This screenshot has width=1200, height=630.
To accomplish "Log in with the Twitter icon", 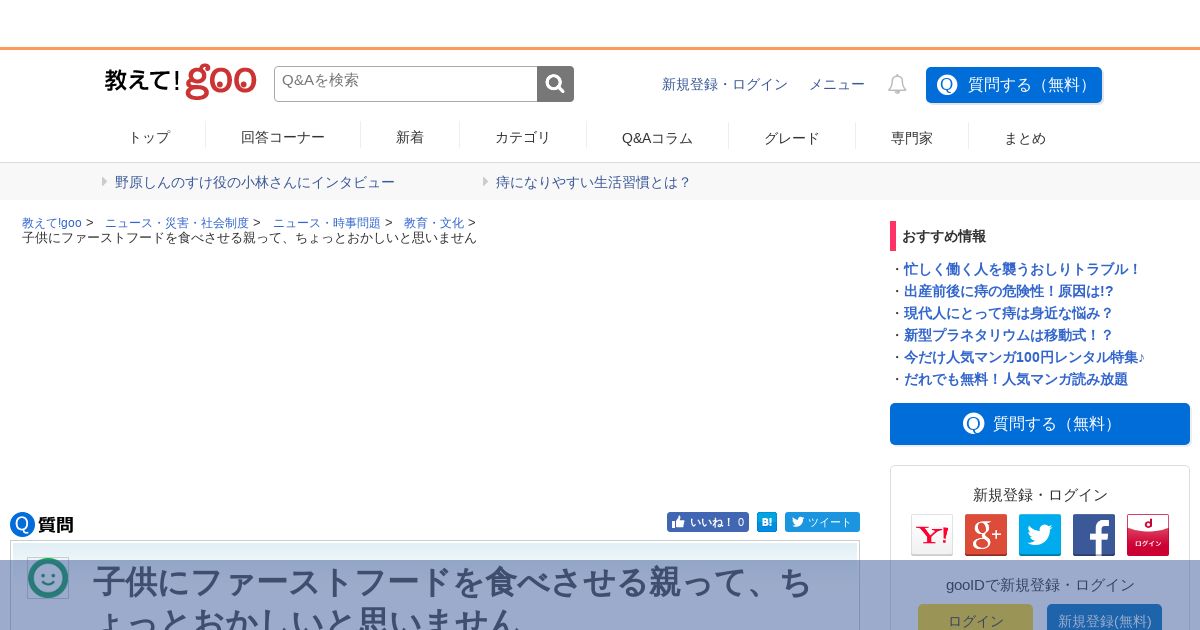I will [x=1040, y=535].
